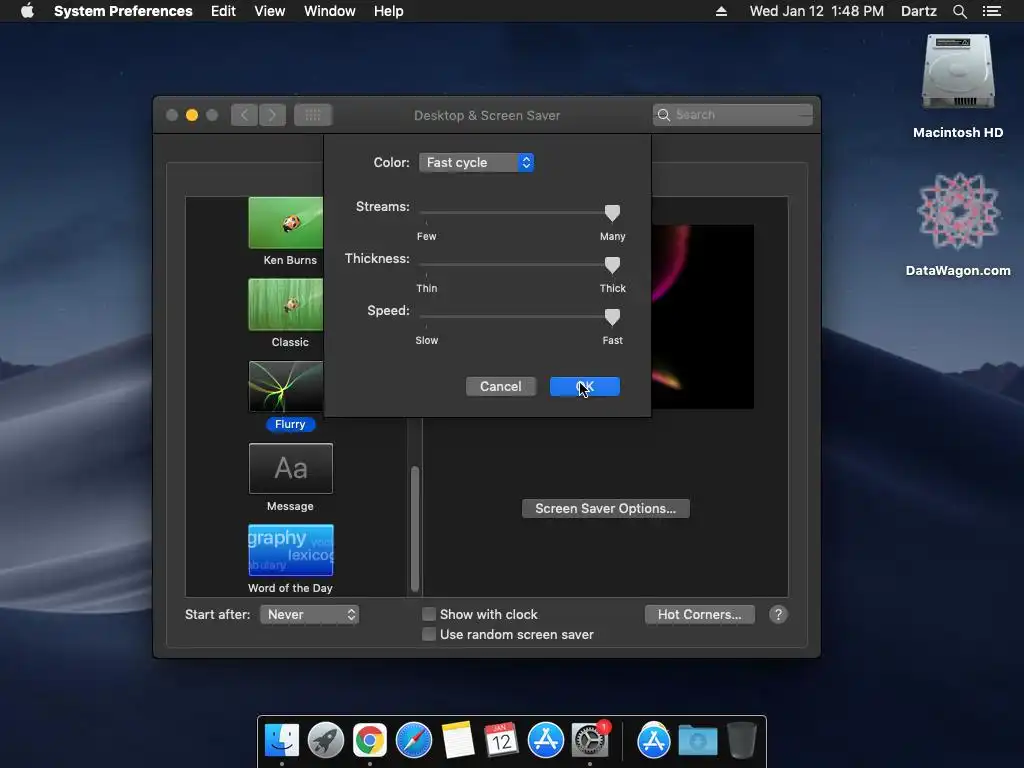Confirm options with the OK button

pyautogui.click(x=584, y=387)
